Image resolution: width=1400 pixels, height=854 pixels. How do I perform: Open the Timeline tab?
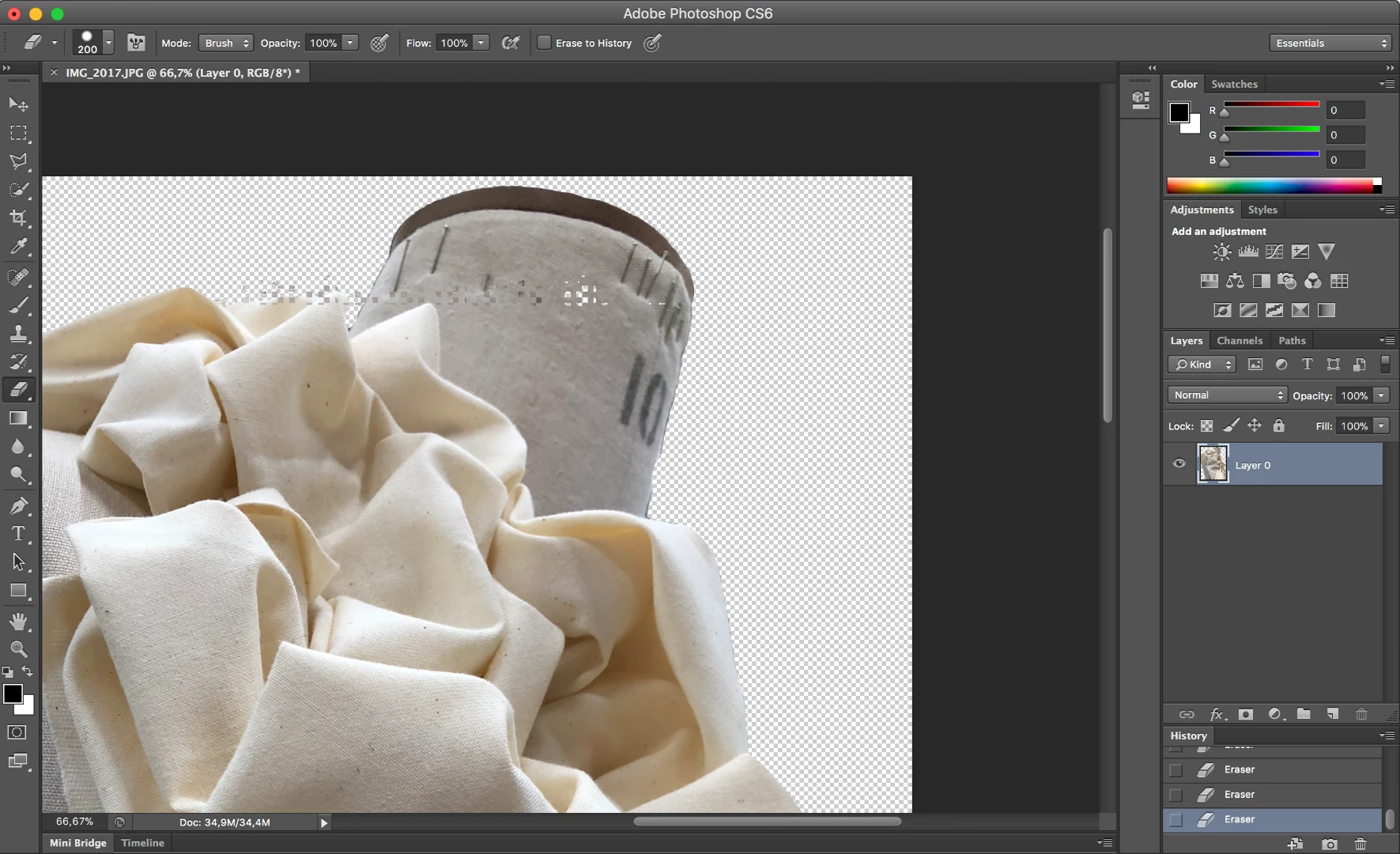point(142,843)
